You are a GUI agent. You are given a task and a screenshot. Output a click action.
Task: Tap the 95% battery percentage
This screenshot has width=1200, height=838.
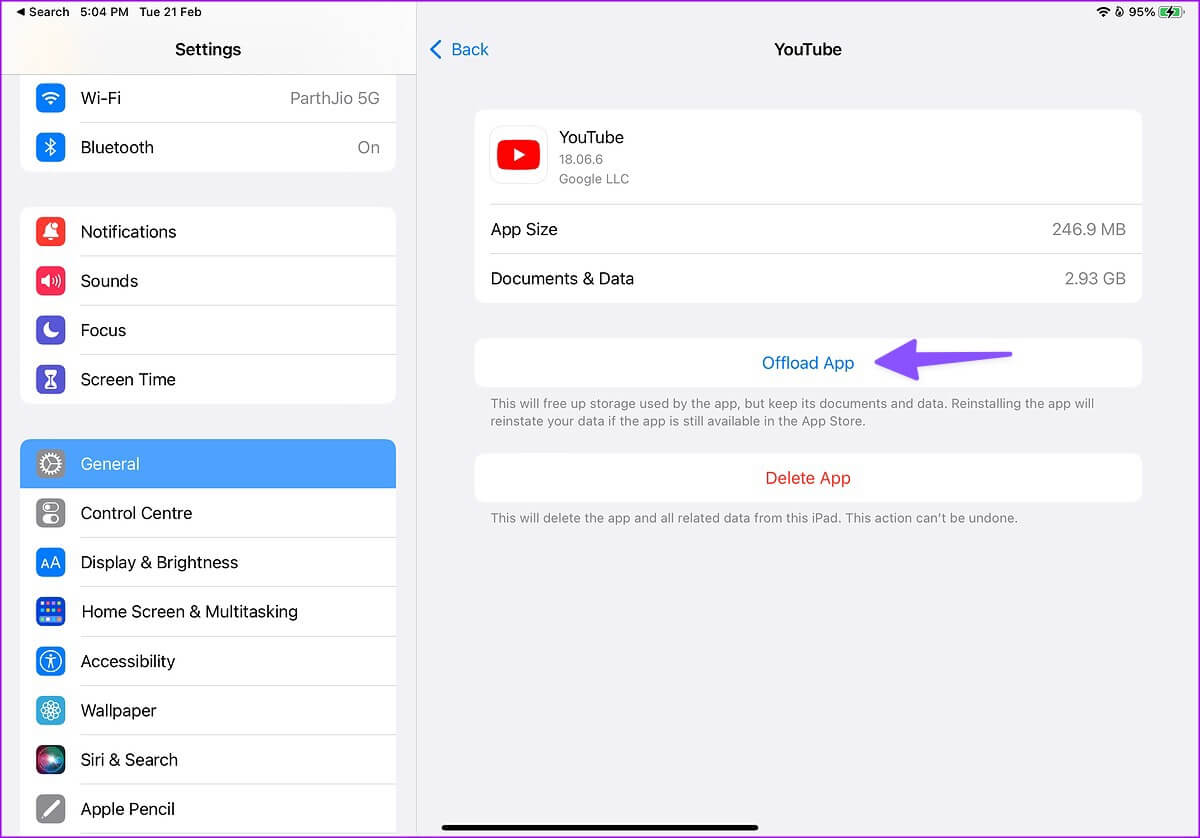pyautogui.click(x=1143, y=12)
